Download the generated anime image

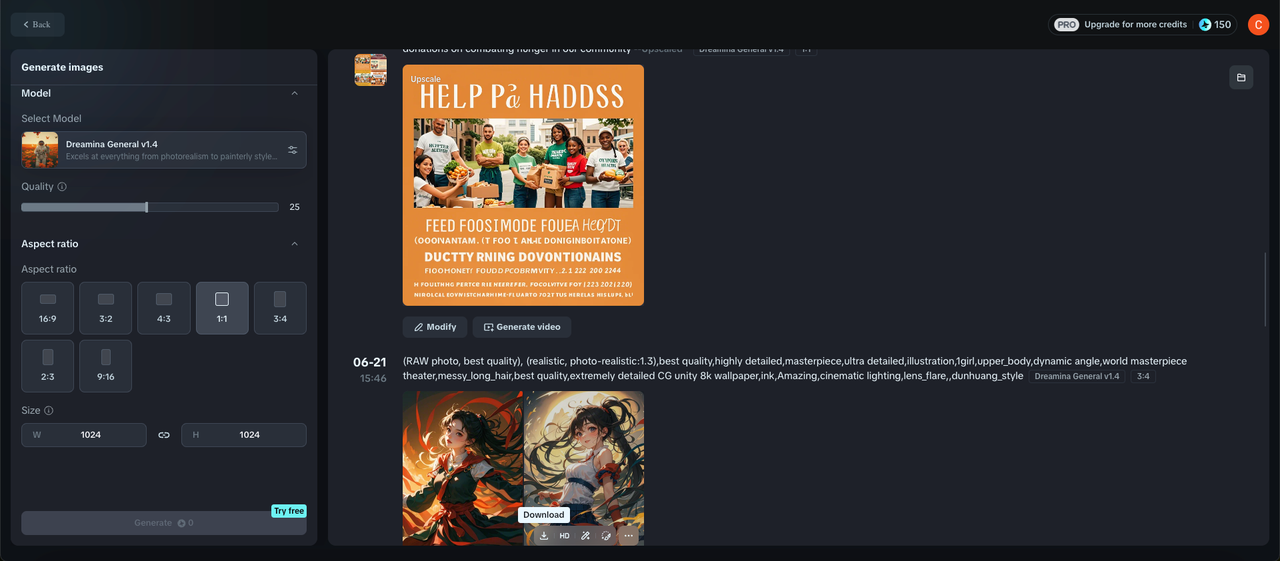(x=544, y=536)
